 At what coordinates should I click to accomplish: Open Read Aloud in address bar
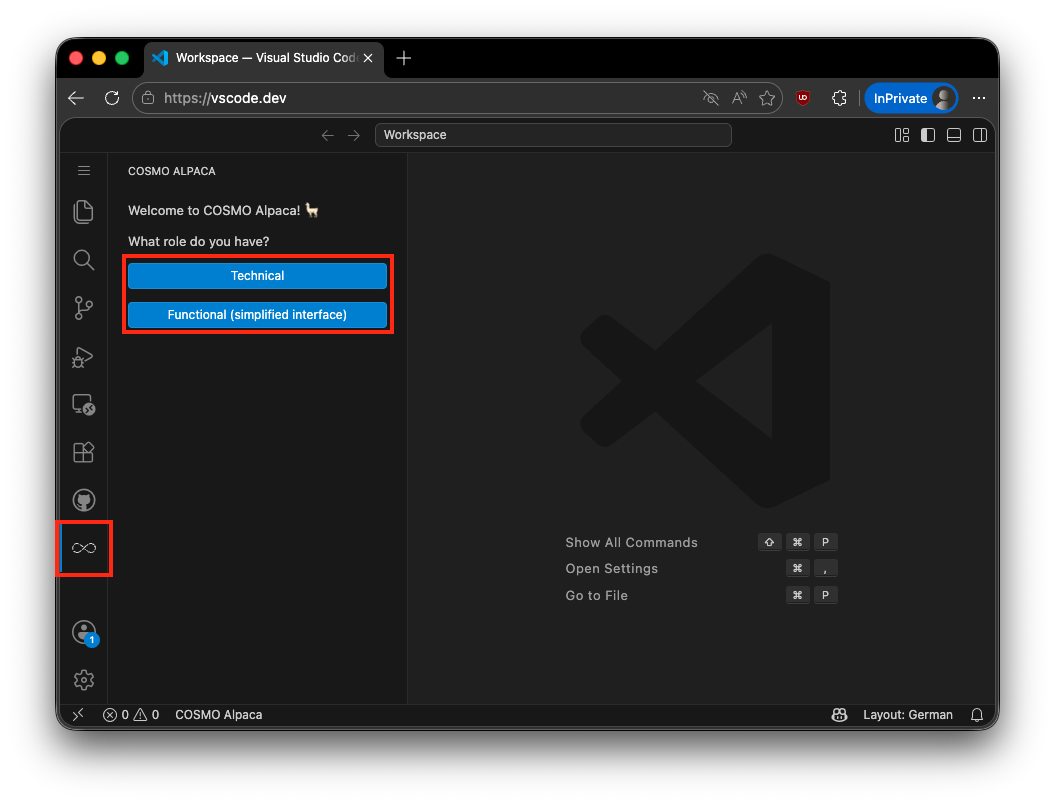739,98
